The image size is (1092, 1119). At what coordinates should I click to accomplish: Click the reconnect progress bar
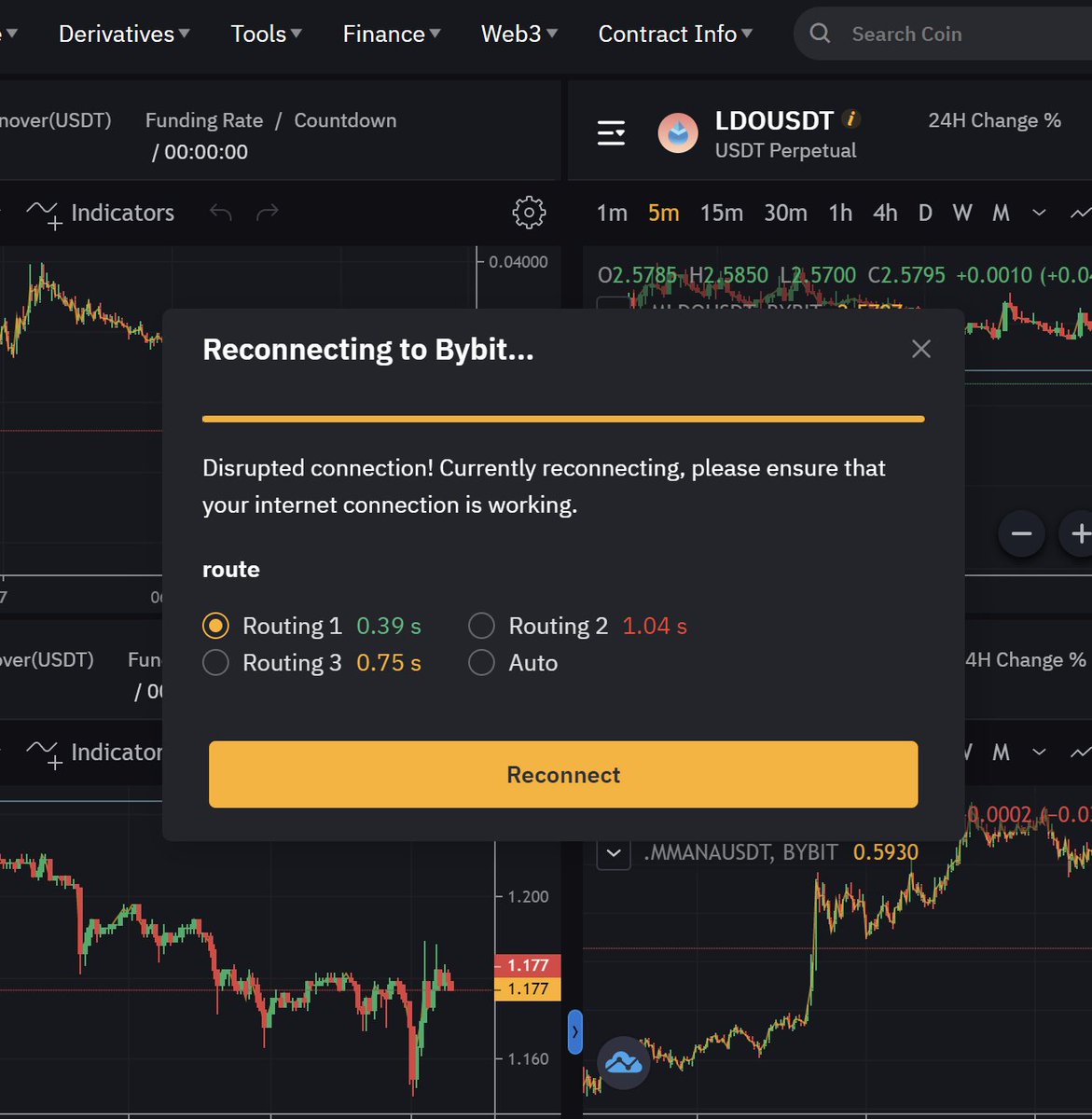[563, 419]
